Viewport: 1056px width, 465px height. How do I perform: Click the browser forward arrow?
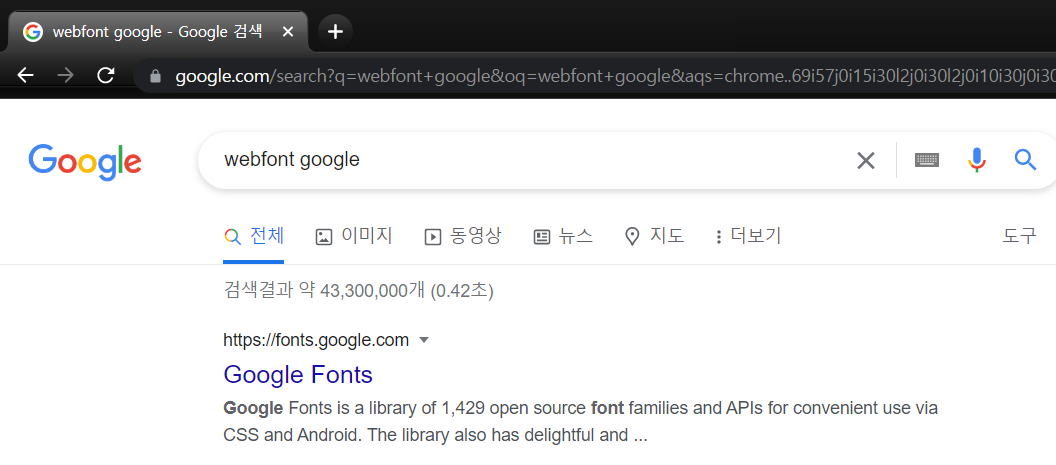(x=65, y=75)
